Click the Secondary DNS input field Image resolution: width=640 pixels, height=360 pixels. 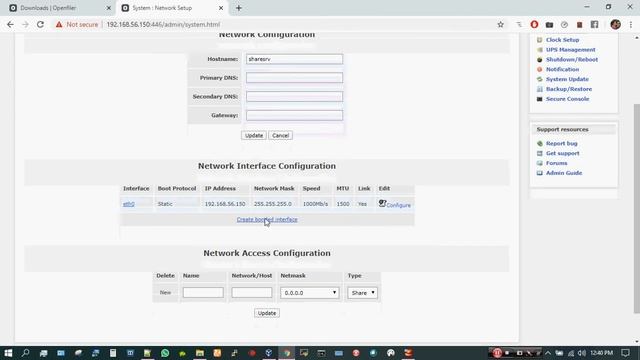pos(294,97)
